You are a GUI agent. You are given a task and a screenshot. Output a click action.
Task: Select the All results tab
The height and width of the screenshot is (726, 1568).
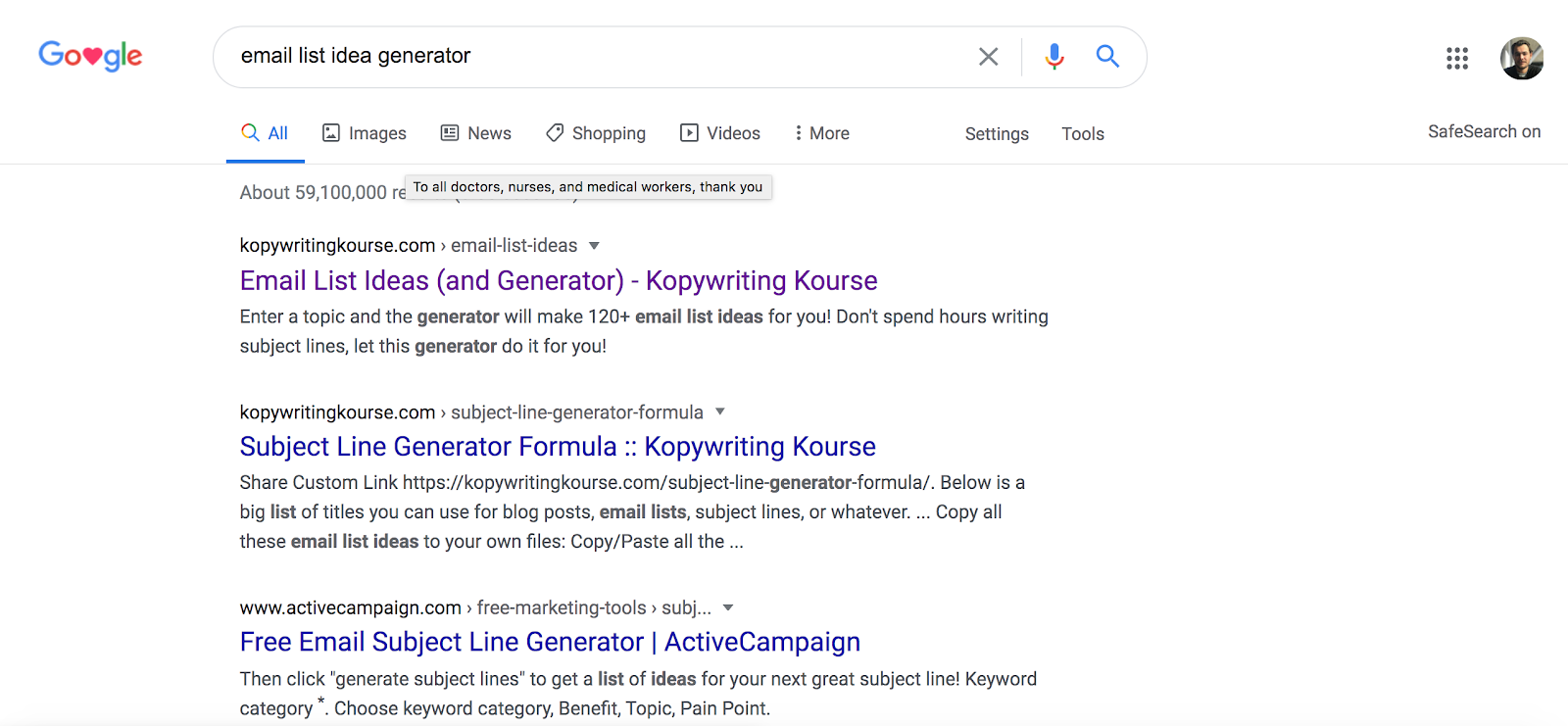coord(266,133)
